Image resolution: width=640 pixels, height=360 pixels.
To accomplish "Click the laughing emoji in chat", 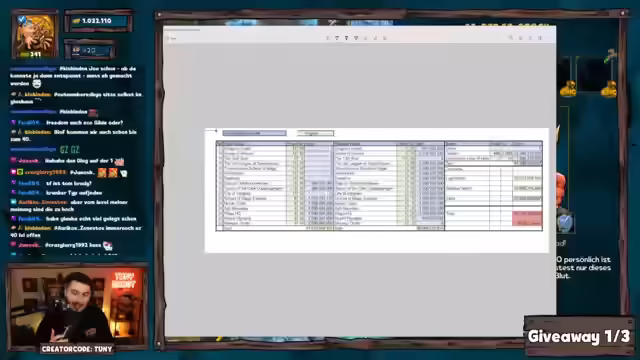I will point(37,84).
